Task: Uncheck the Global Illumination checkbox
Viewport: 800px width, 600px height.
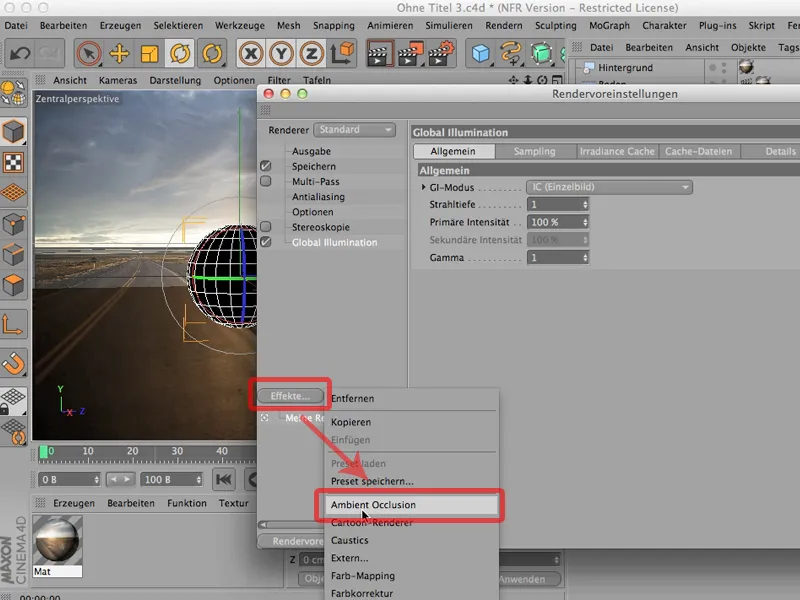Action: [265, 242]
